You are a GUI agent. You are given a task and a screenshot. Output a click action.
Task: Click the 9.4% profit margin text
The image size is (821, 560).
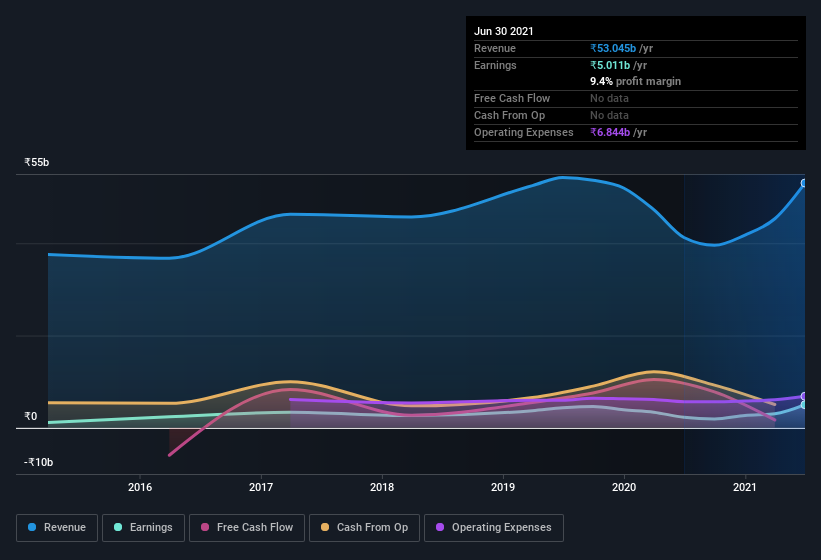click(x=635, y=81)
